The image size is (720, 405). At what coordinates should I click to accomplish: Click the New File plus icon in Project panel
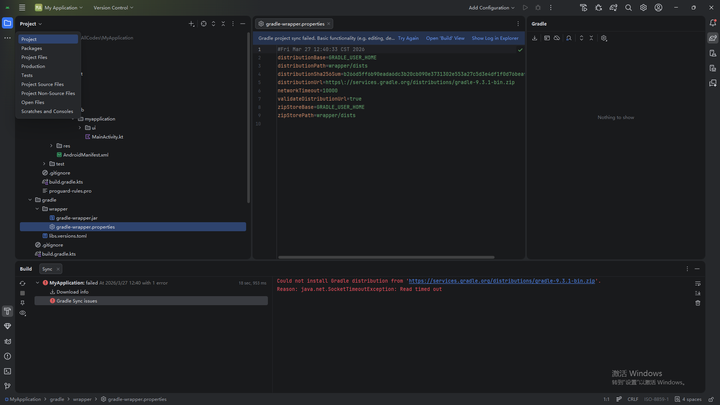[191, 23]
